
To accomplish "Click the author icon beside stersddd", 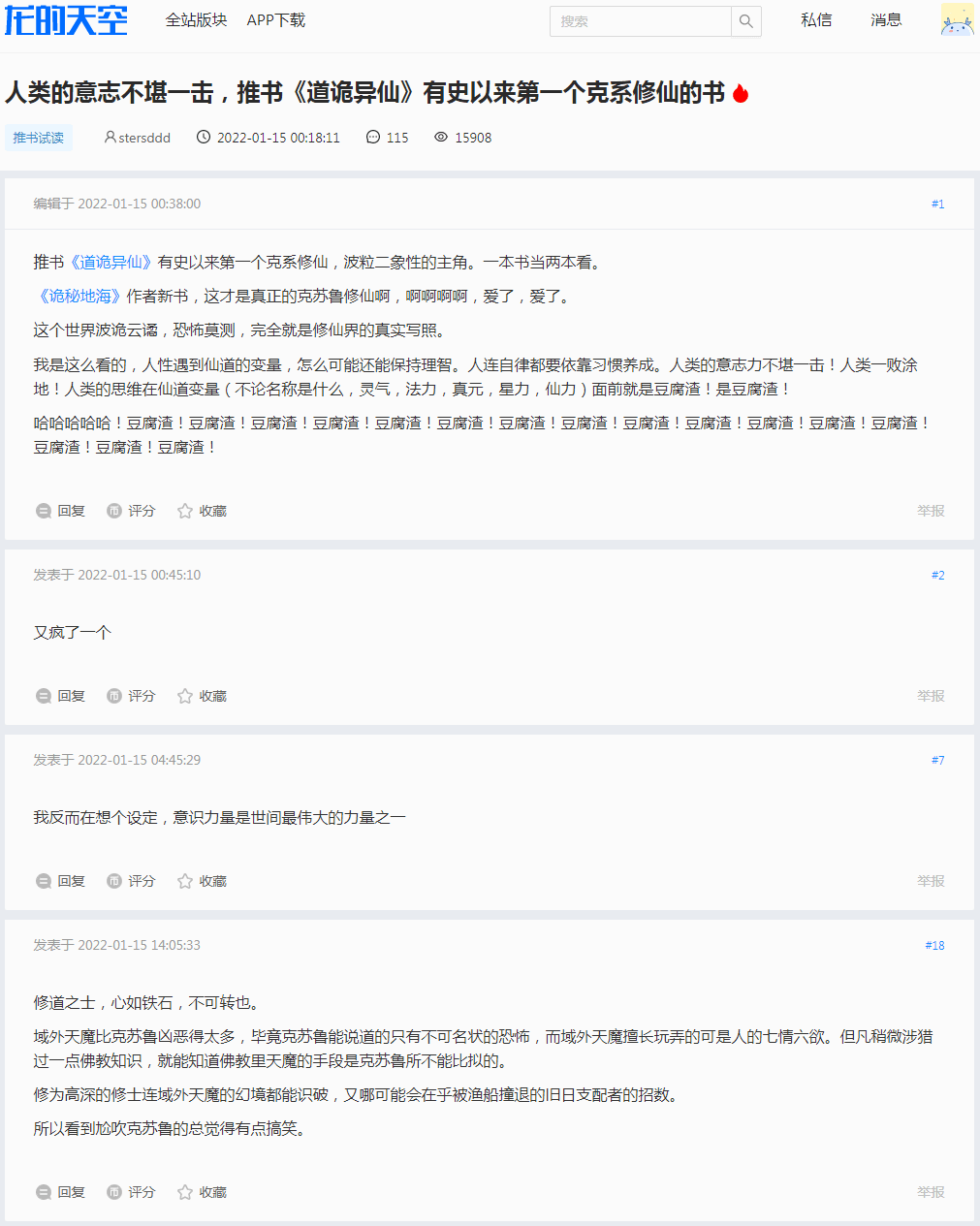I will (x=110, y=138).
